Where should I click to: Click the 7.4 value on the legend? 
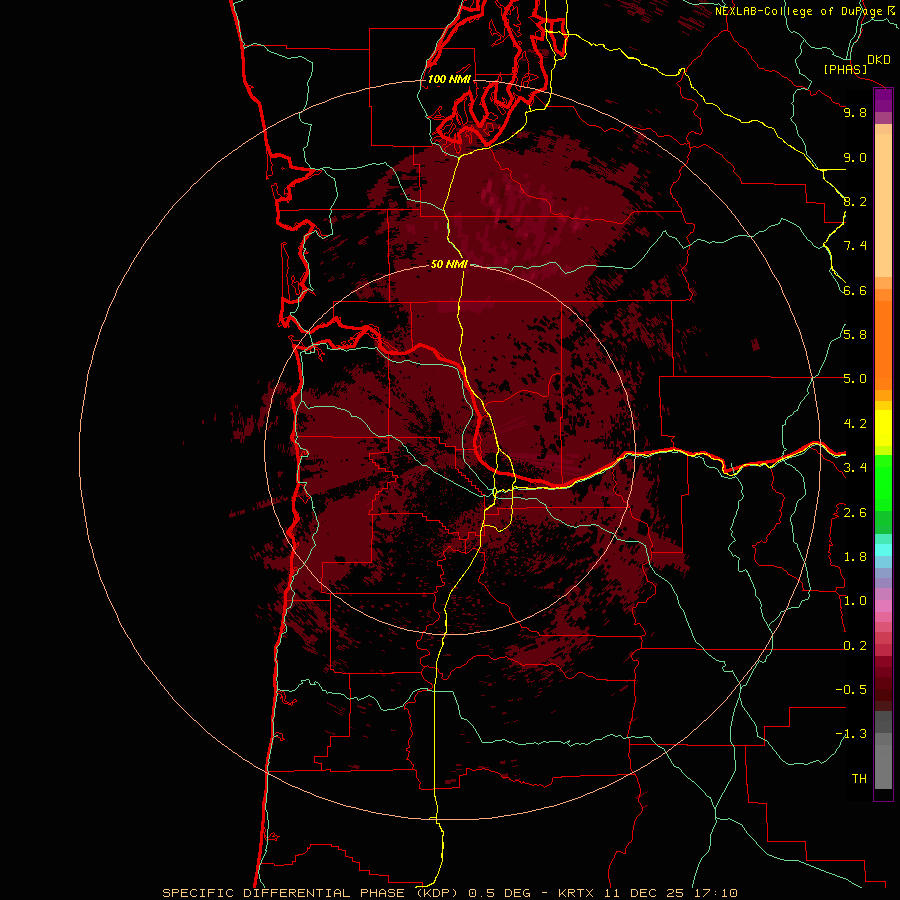pos(855,246)
